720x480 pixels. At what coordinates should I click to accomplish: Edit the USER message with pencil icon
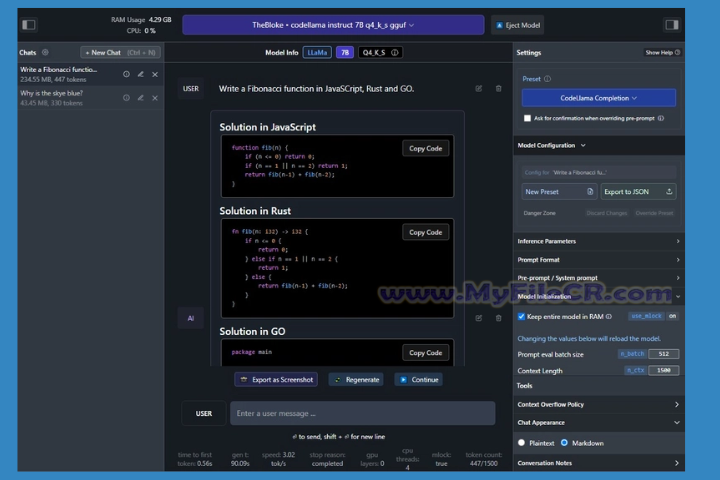click(x=478, y=88)
